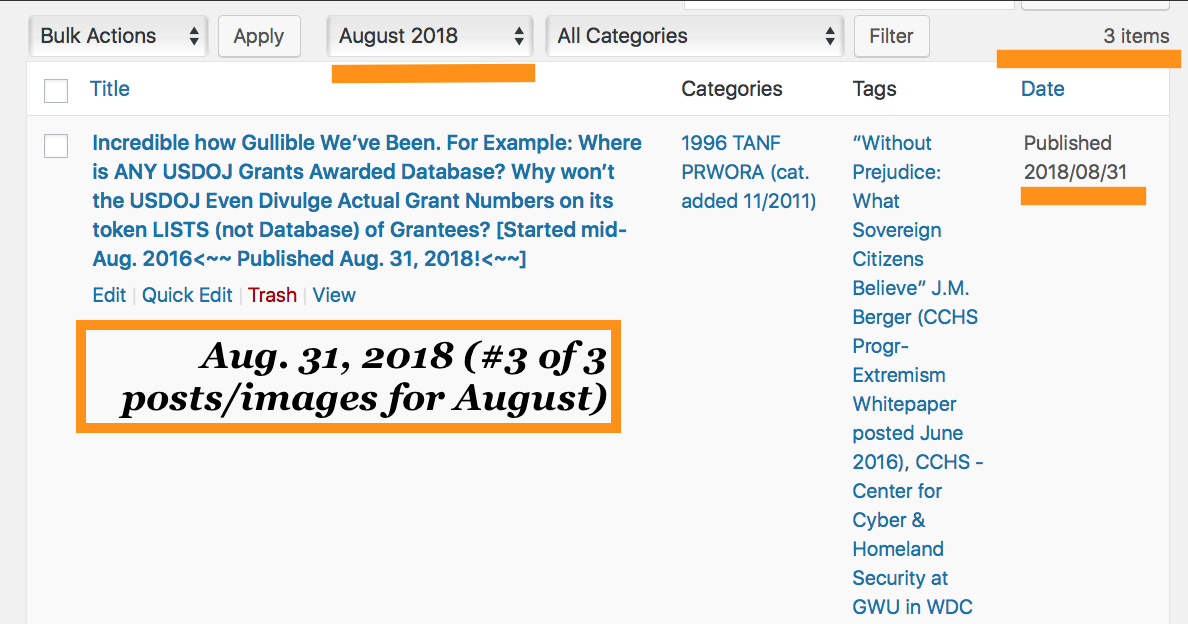Click the Without Prejudice tag link
The width and height of the screenshot is (1188, 624).
891,143
